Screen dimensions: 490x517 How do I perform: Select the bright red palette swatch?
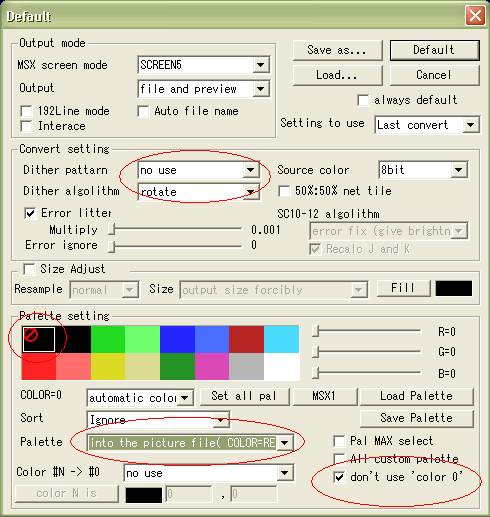[39, 366]
